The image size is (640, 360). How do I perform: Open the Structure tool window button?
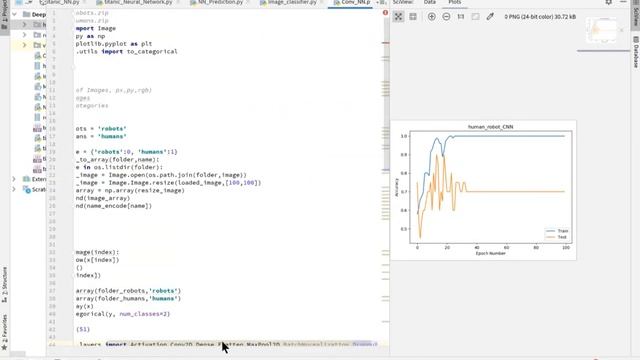pos(4,285)
